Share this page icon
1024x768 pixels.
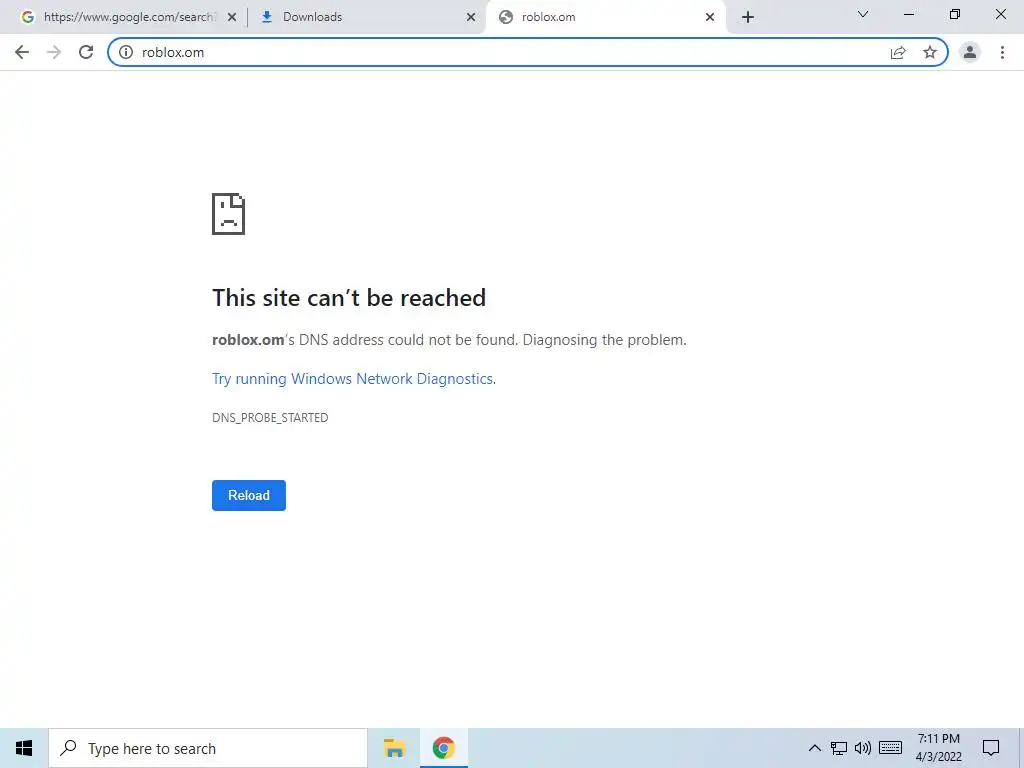pos(899,52)
